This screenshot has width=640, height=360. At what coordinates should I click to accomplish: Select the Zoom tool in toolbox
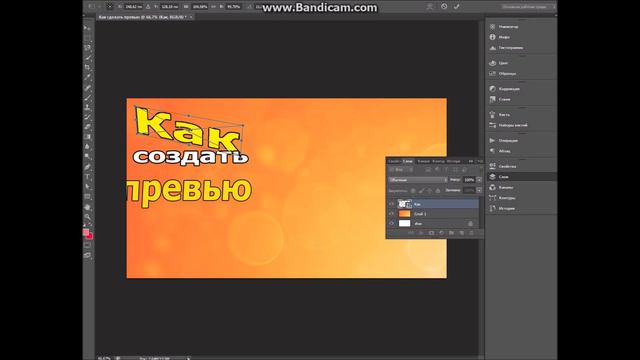87,217
